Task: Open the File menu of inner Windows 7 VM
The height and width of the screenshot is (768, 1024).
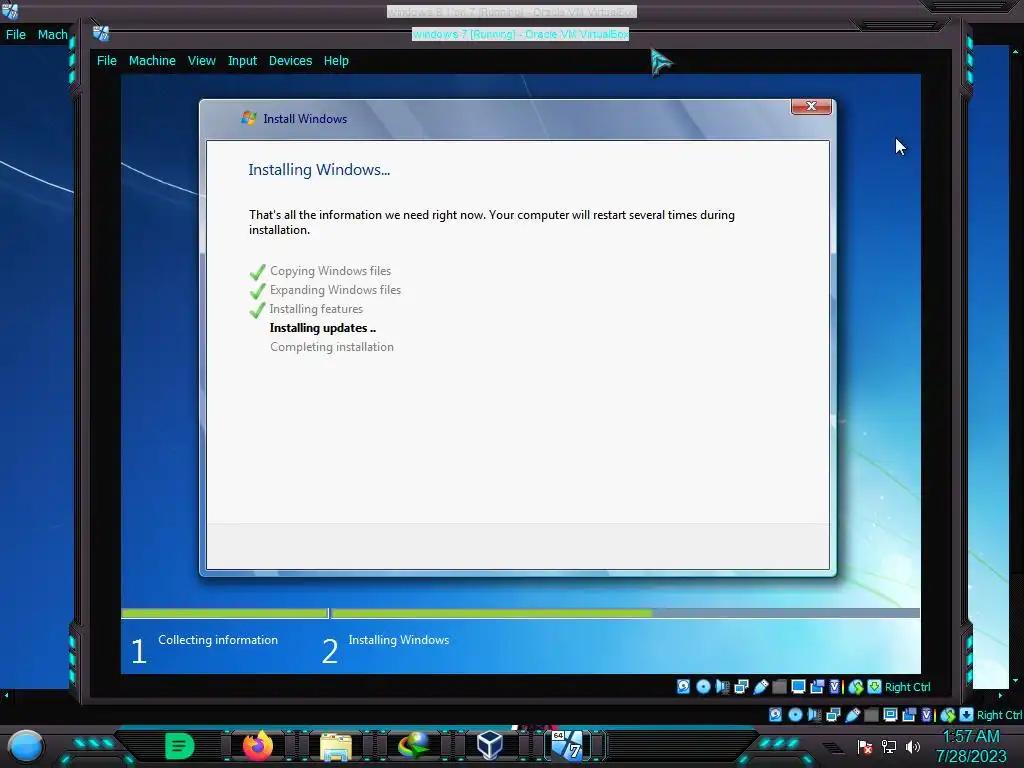Action: 106,61
